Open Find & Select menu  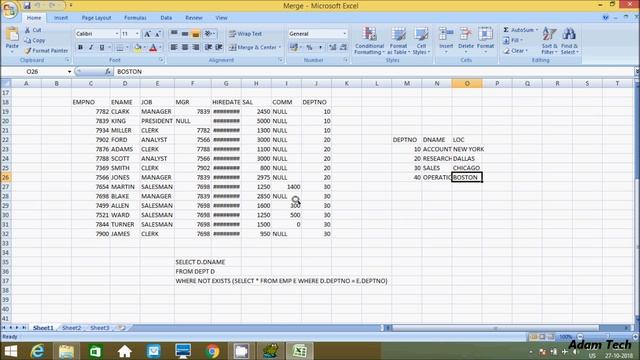569,41
